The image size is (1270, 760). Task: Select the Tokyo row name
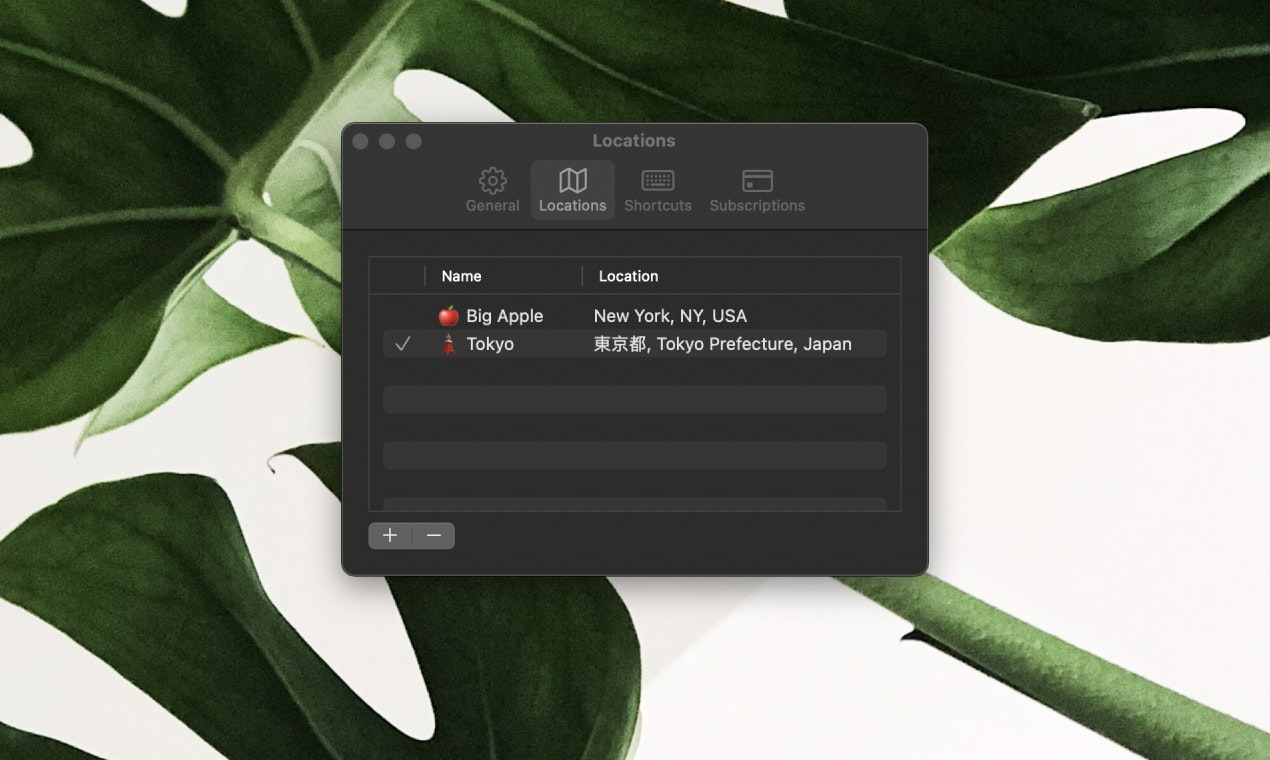490,344
